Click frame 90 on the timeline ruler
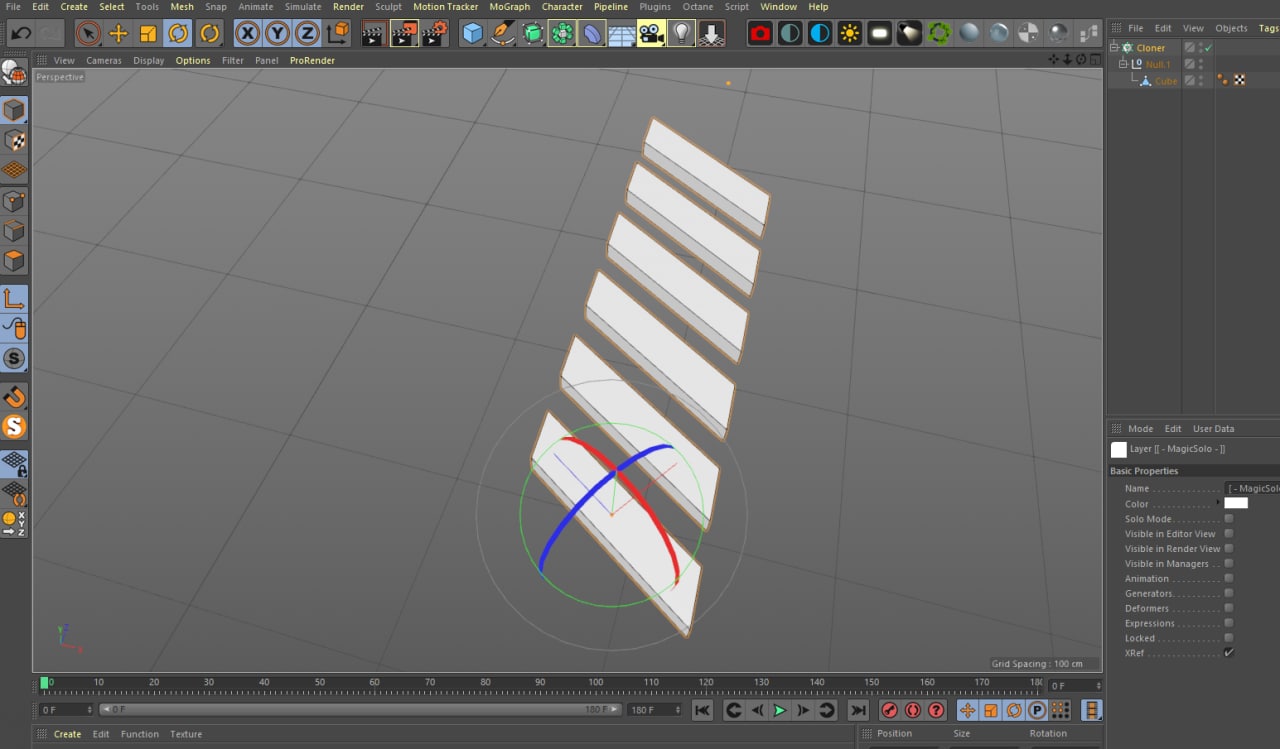This screenshot has width=1280, height=749. tap(540, 685)
